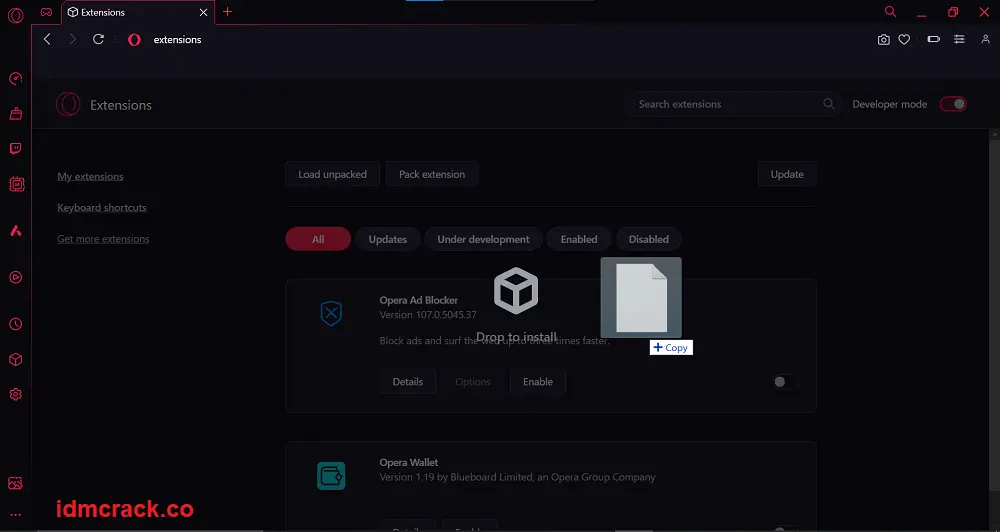Open Extensions cube icon in sidebar
Image resolution: width=1000 pixels, height=532 pixels.
tap(16, 360)
